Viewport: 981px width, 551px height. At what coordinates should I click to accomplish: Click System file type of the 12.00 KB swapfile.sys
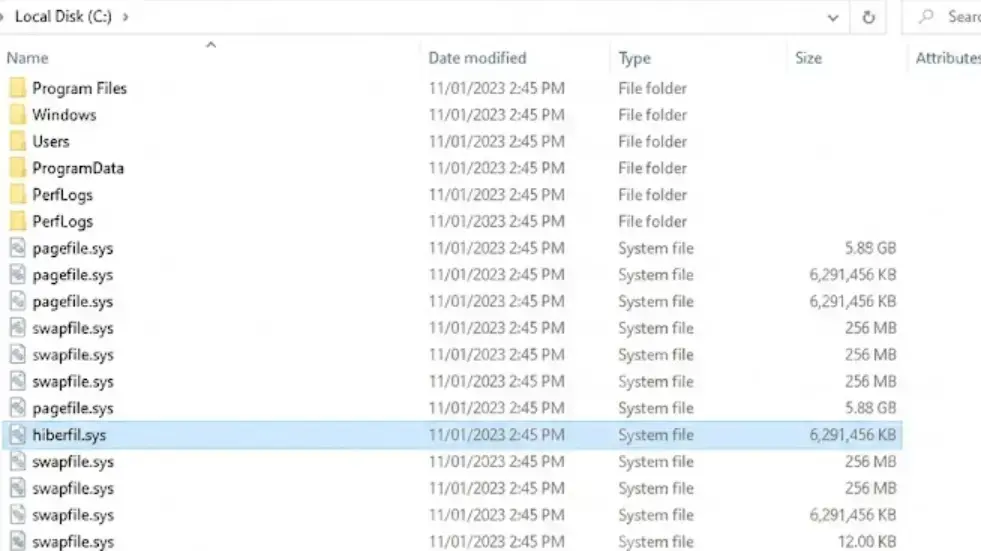pos(656,542)
